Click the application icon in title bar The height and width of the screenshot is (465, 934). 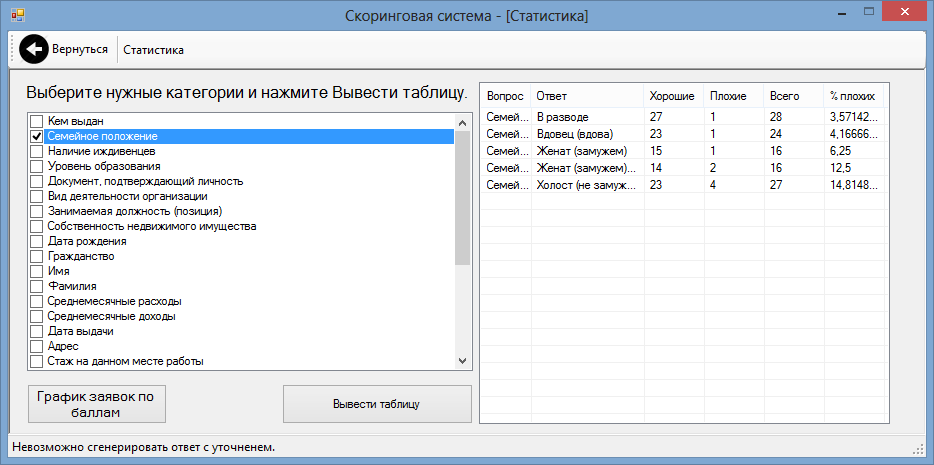18,15
